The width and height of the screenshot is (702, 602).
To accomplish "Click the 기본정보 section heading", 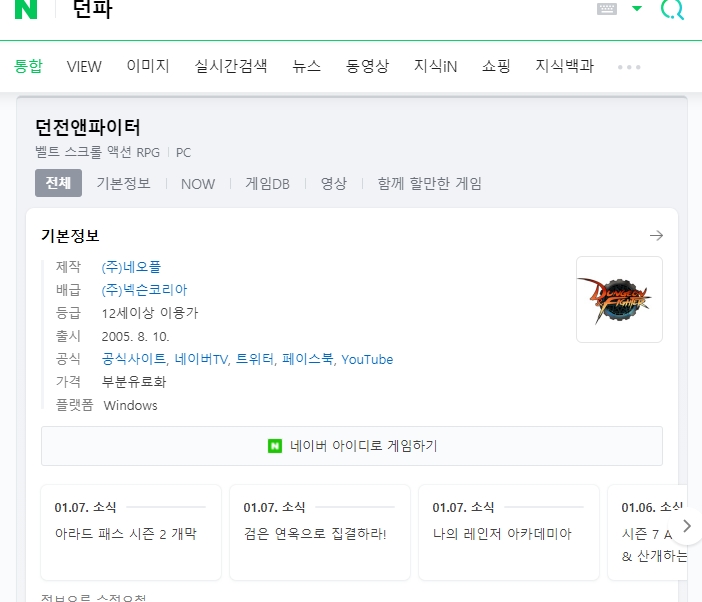I will click(x=70, y=235).
